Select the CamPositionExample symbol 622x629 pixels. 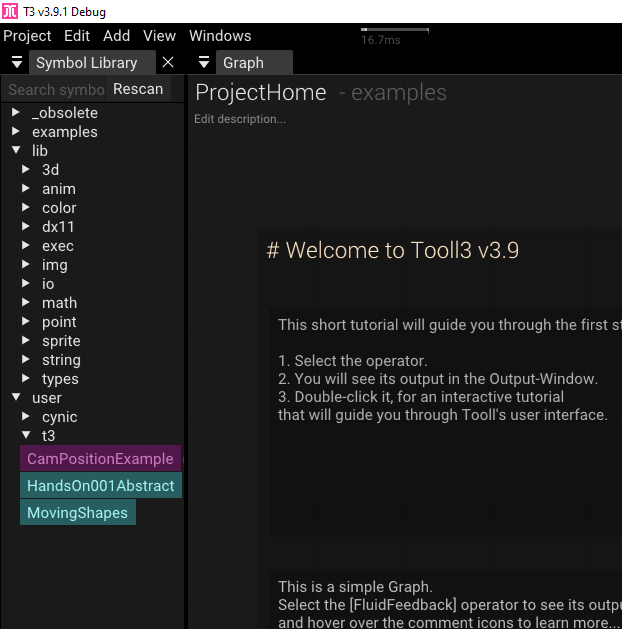[100, 458]
